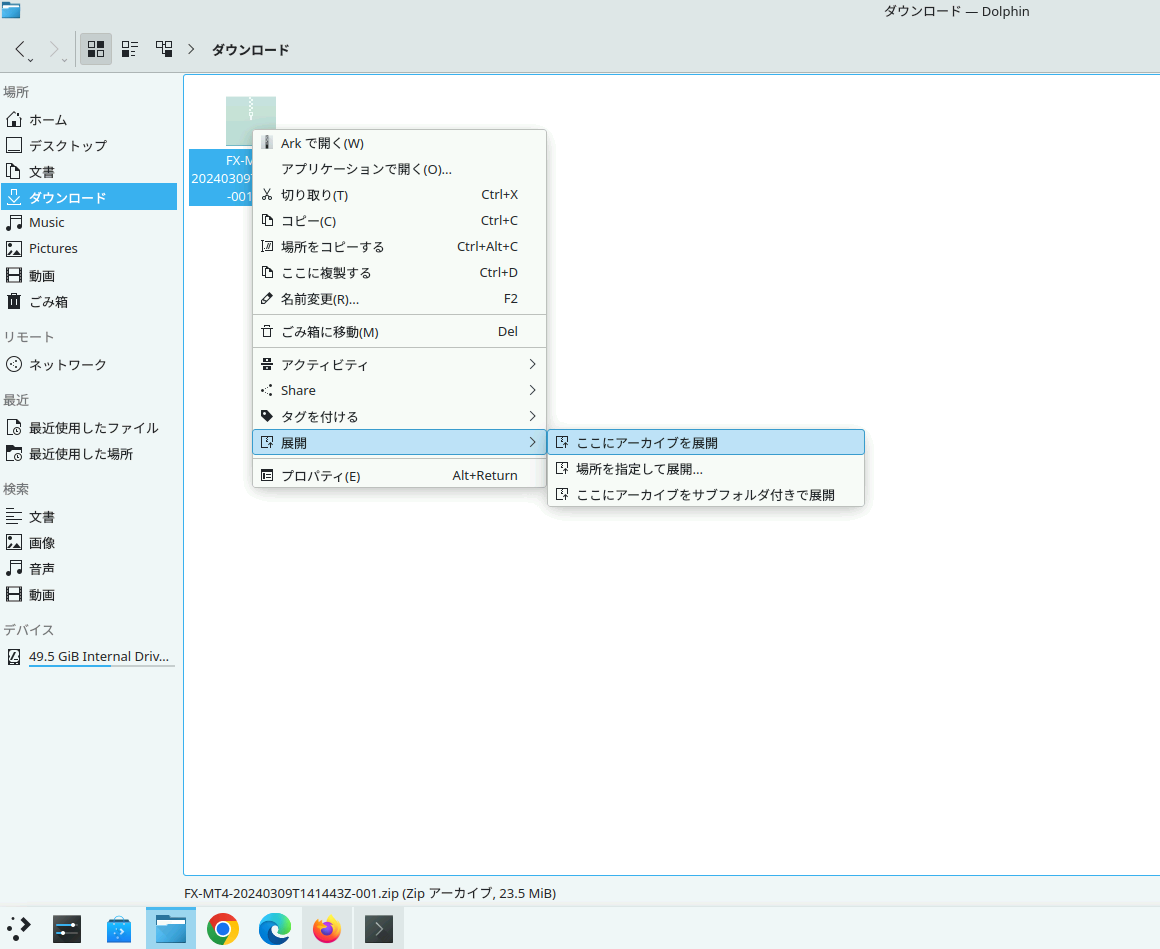Open Google Chrome from the taskbar
This screenshot has height=949, width=1160.
222,928
